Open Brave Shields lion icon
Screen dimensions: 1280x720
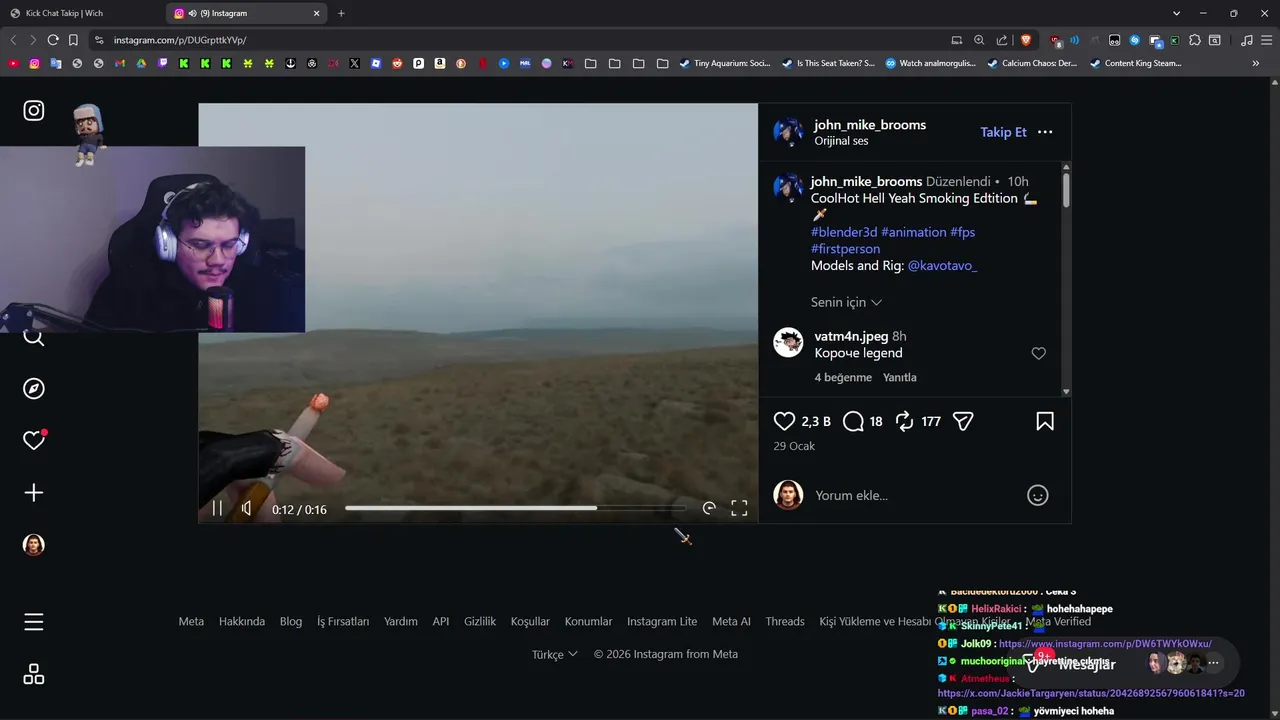(x=1026, y=40)
